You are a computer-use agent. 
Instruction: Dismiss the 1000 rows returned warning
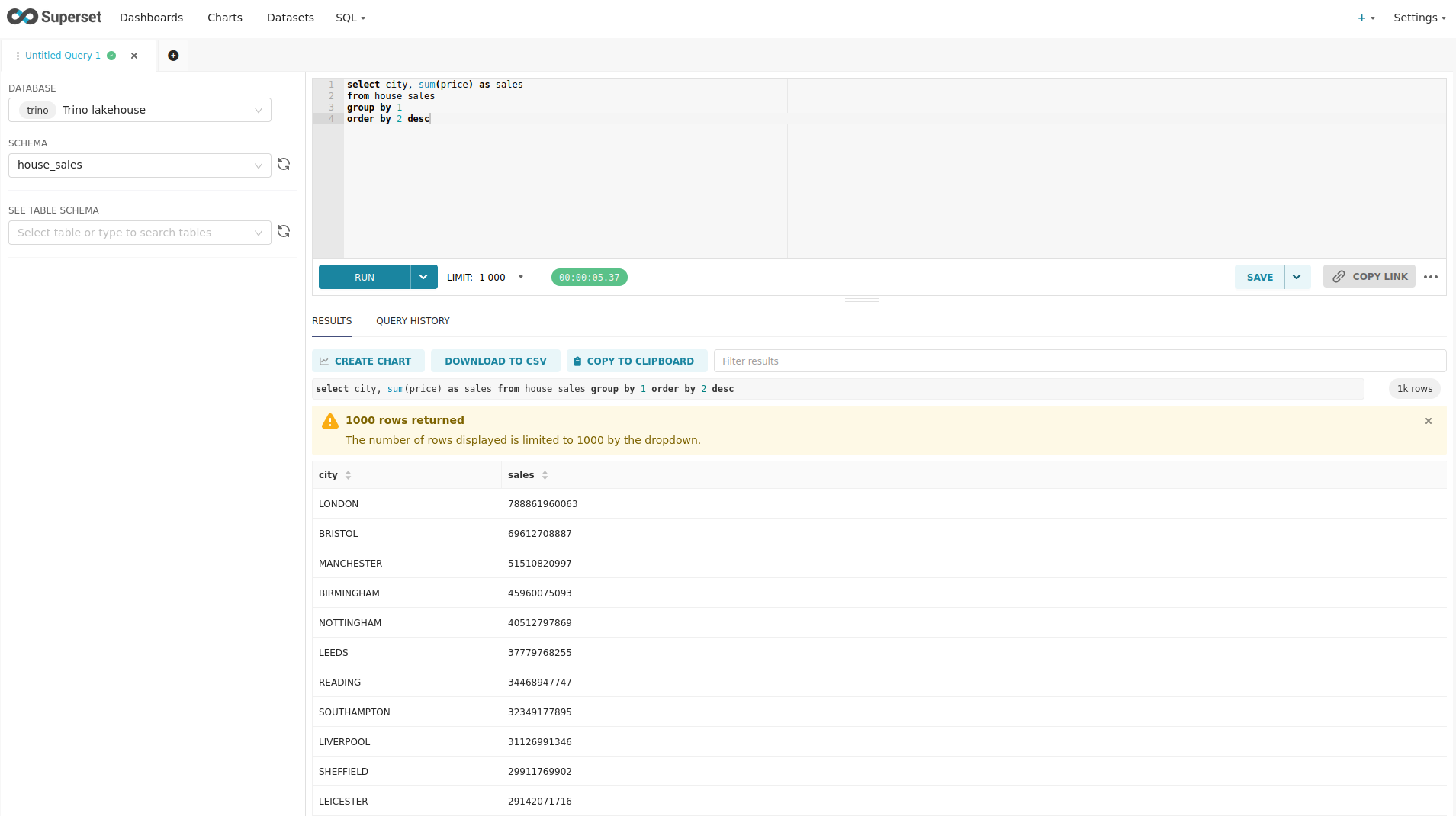pyautogui.click(x=1429, y=421)
